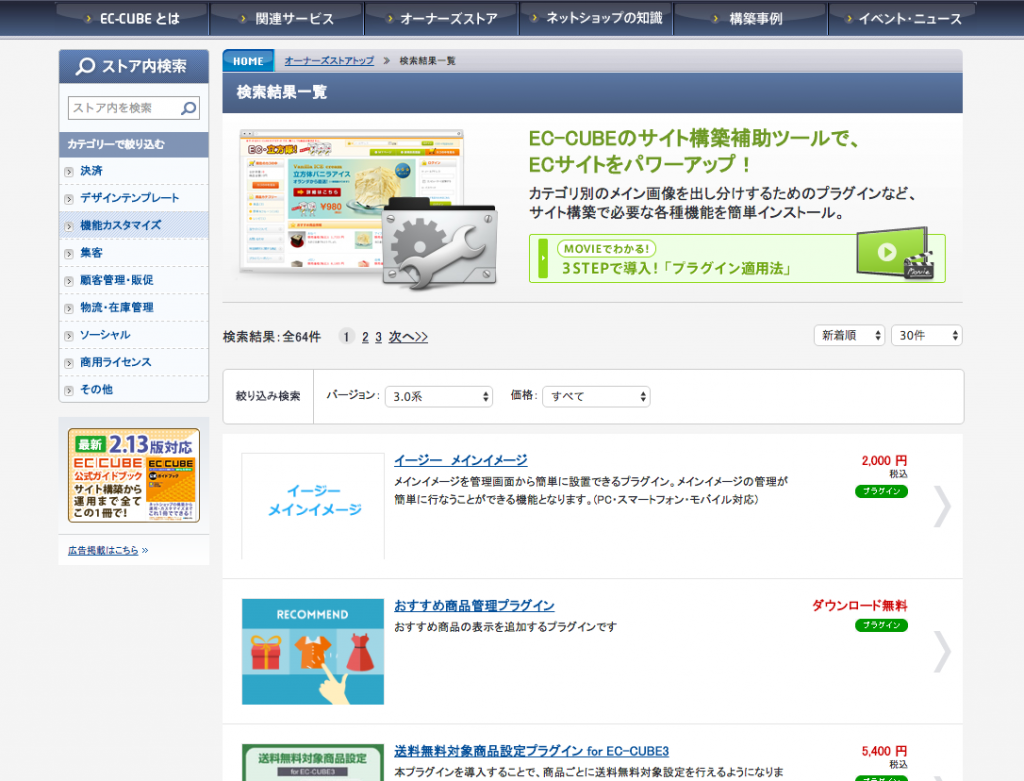Go to results page 3
Screen dimensions: 1024x781
coord(378,337)
